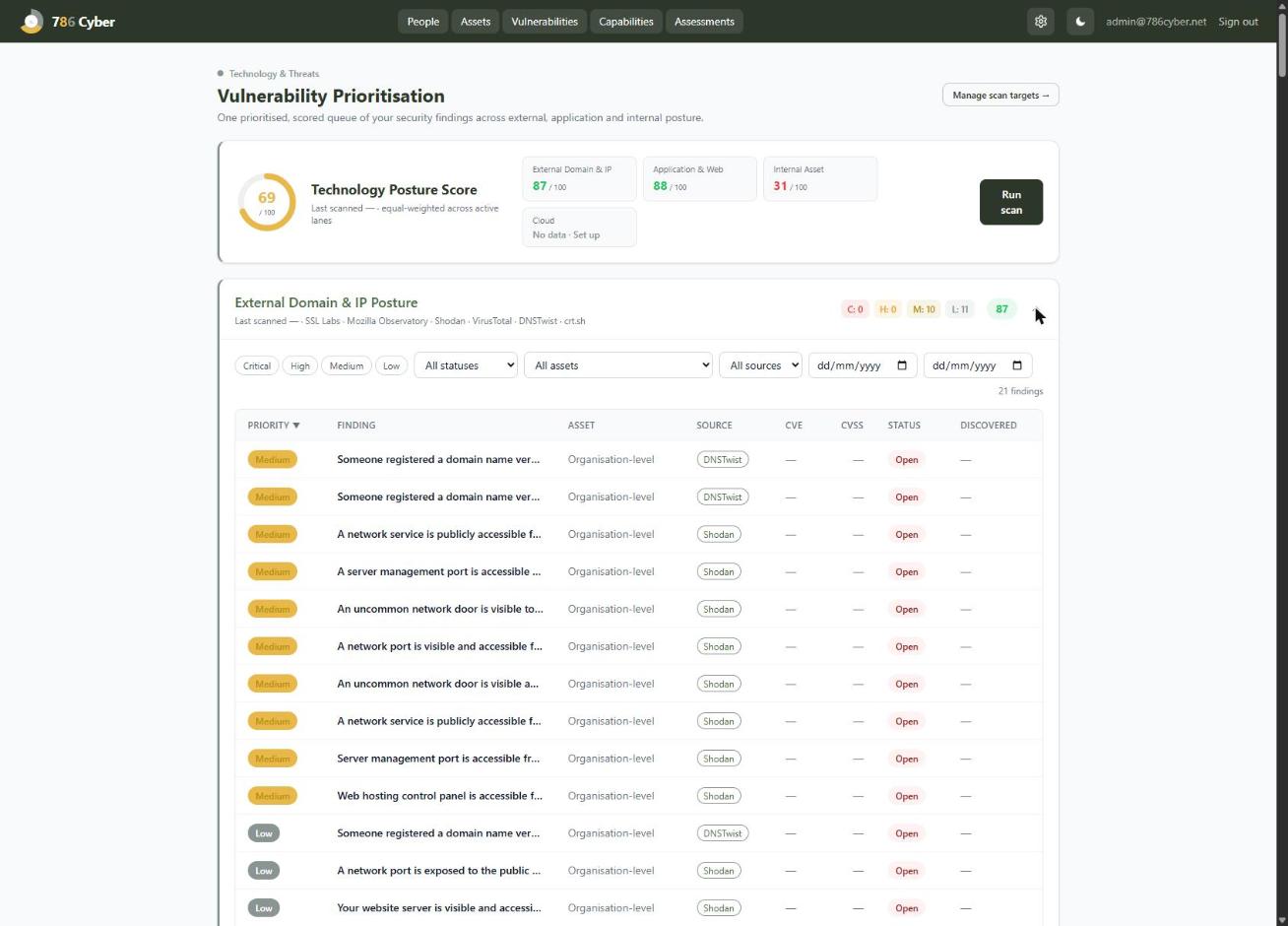Open the People menu
Screen dimensions: 1288x926
tap(423, 22)
